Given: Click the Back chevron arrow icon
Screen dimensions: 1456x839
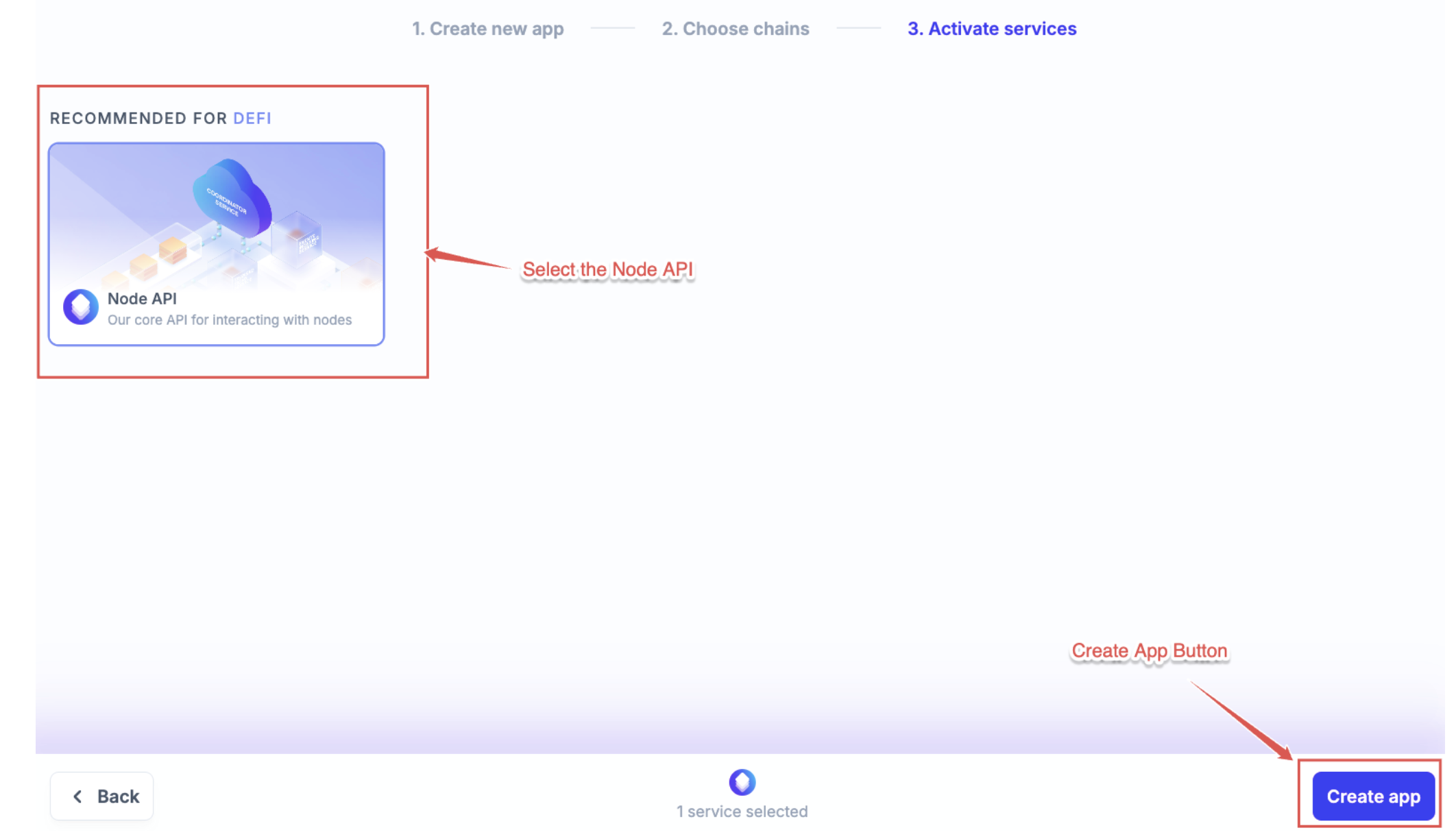Looking at the screenshot, I should click(x=77, y=796).
